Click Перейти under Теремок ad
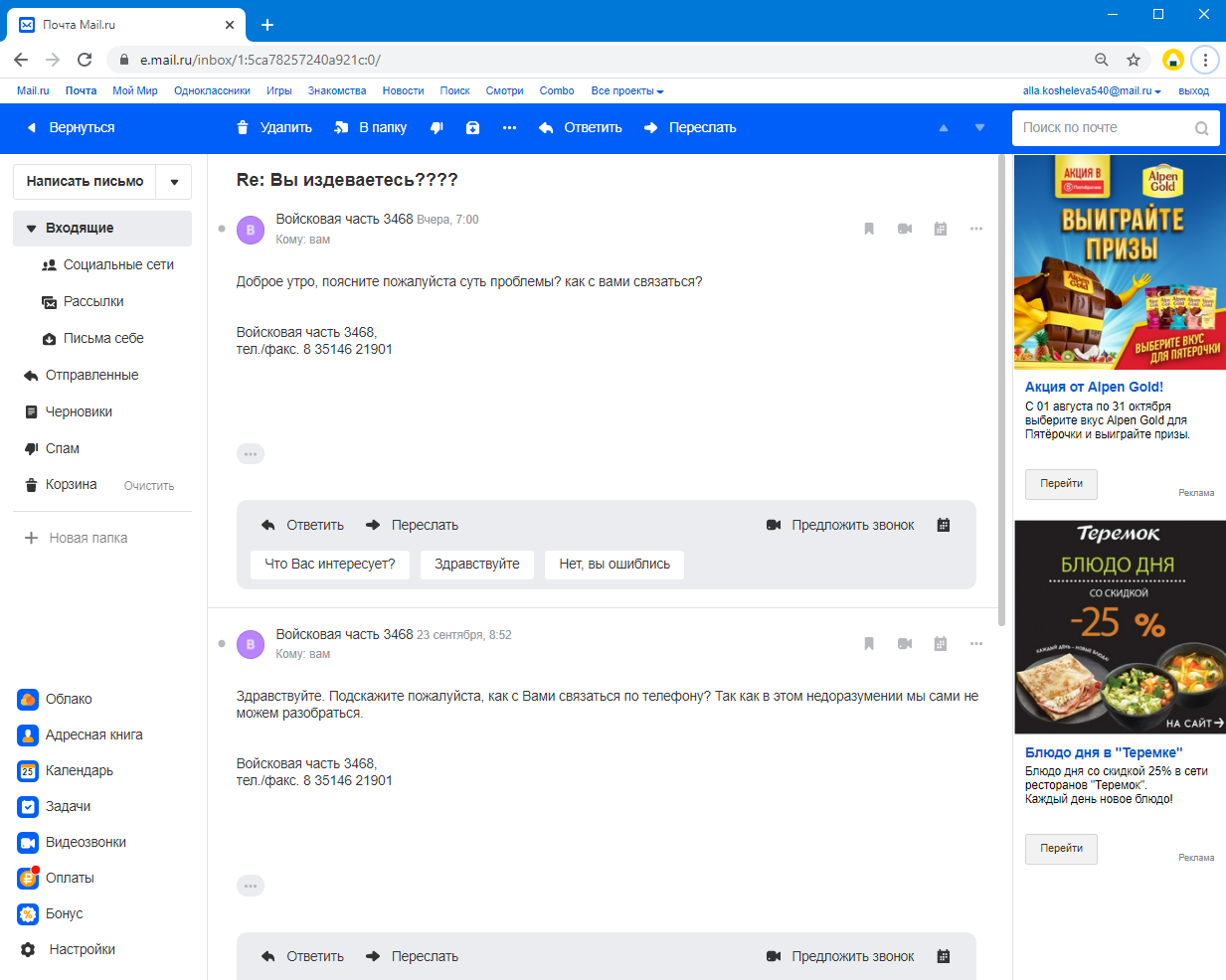 (x=1061, y=849)
